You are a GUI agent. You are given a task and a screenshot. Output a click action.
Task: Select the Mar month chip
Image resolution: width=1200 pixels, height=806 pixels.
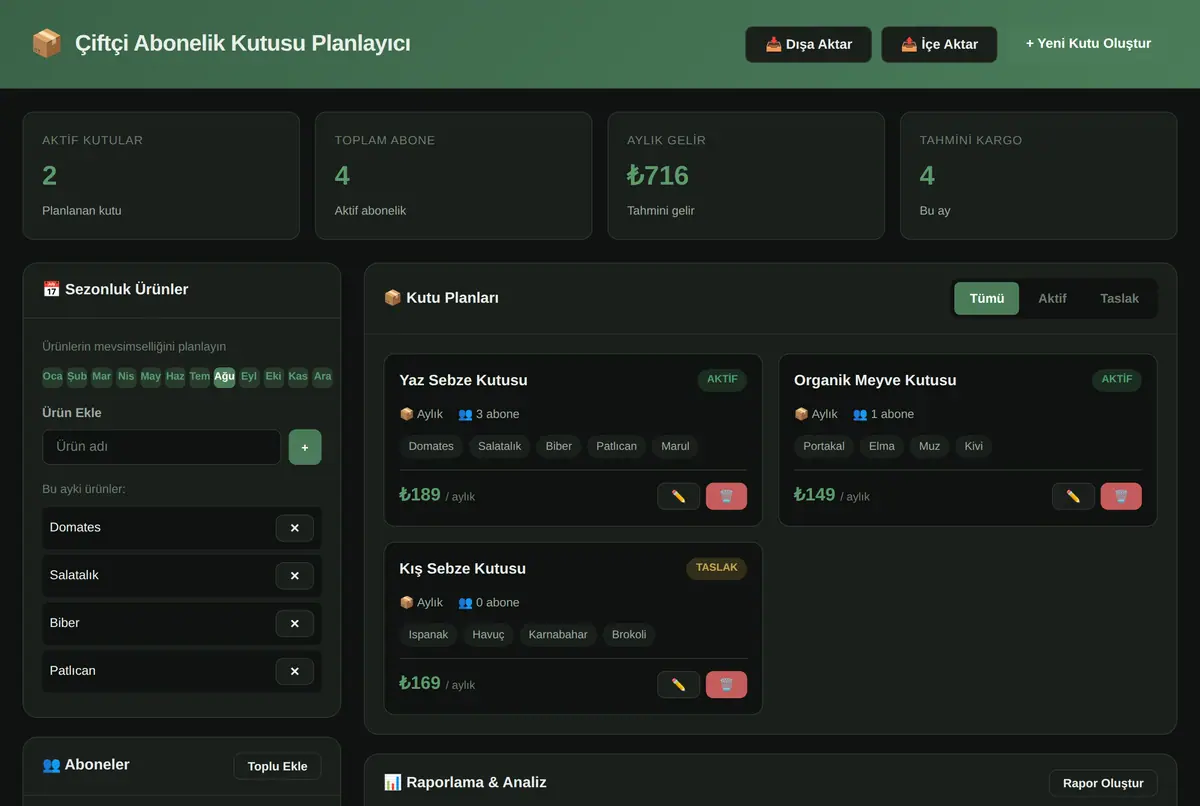tap(102, 377)
